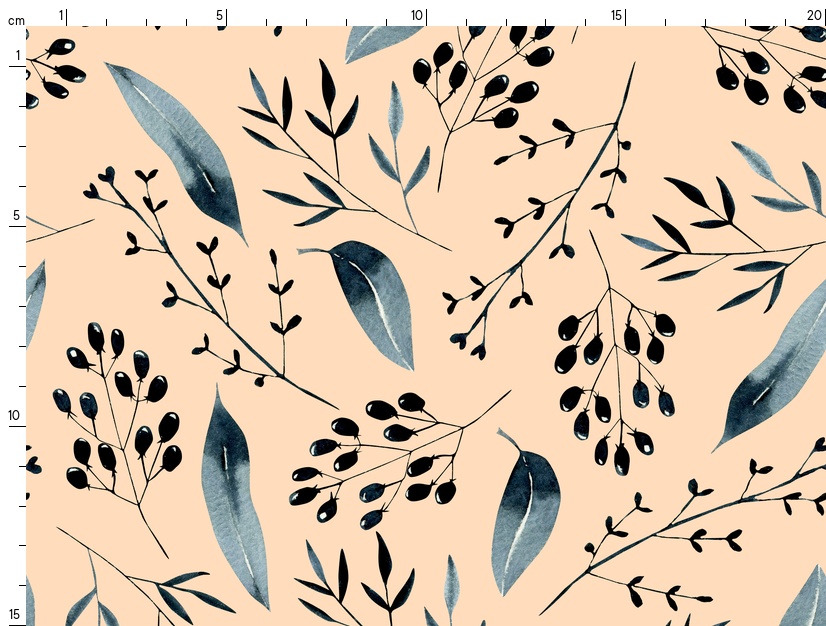Select the 10 cm mark on the top ruler
The width and height of the screenshot is (826, 626).
click(417, 15)
